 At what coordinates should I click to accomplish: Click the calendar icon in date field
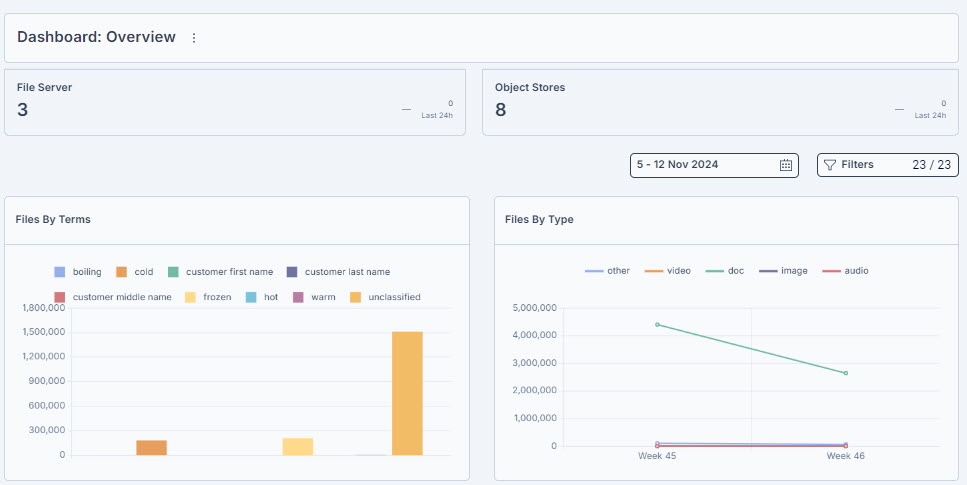(x=786, y=165)
